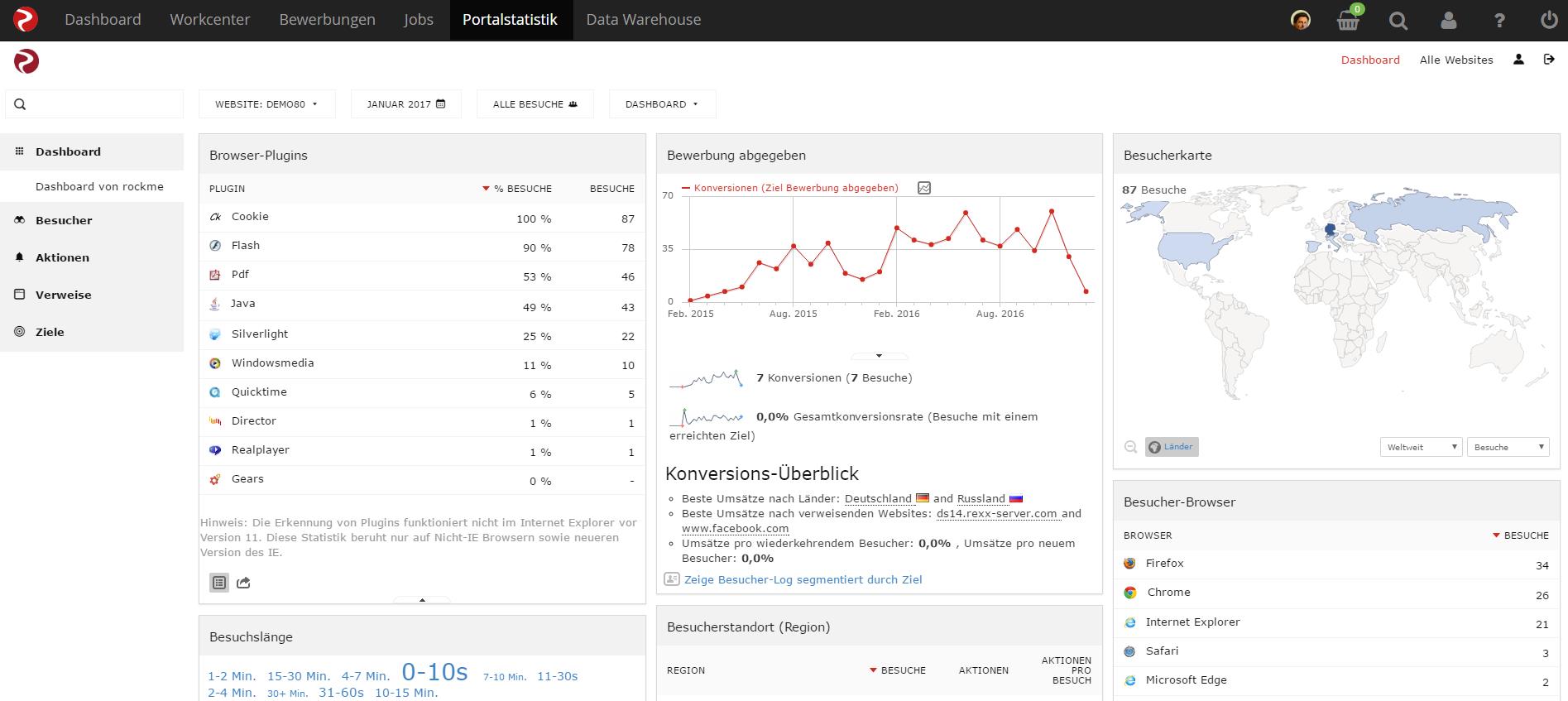Click the sidebar search field
Screen dimensions: 1568x701
click(94, 104)
